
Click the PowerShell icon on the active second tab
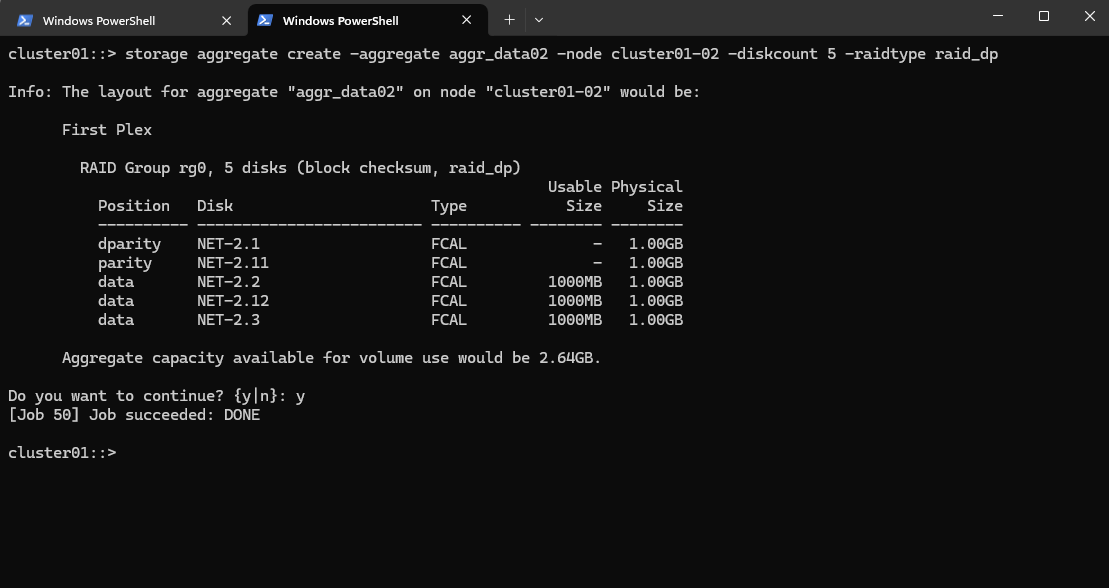point(265,21)
